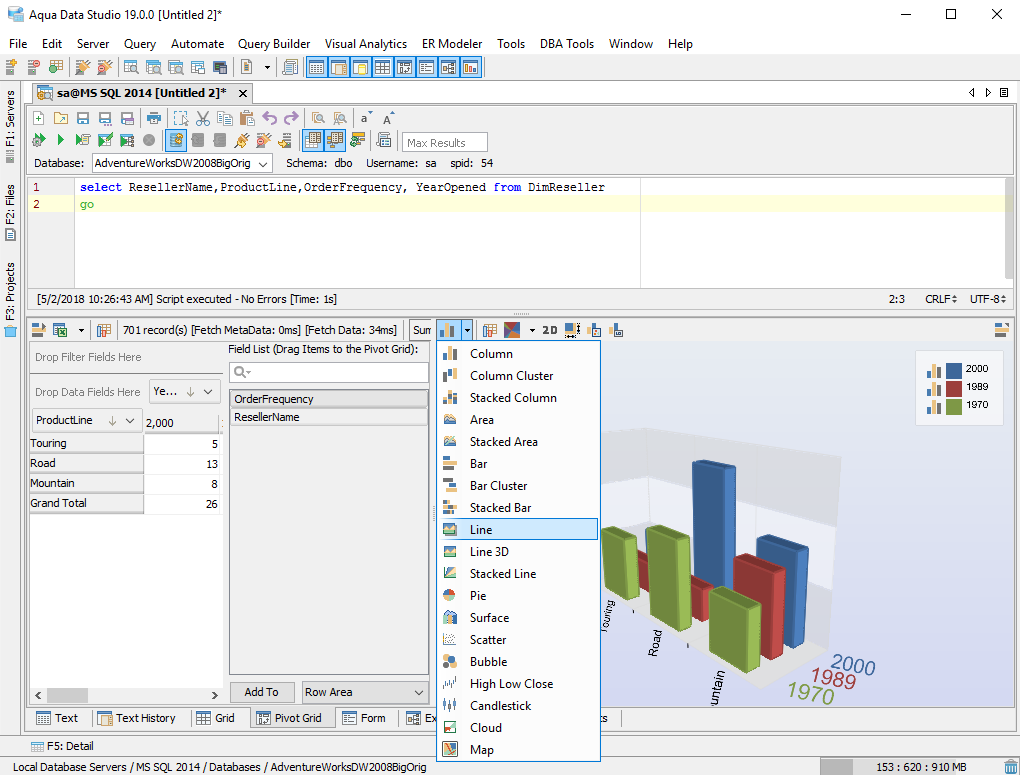Viewport: 1020px width, 775px height.
Task: Open the main toolbar document dropdown arrow
Action: click(x=267, y=67)
